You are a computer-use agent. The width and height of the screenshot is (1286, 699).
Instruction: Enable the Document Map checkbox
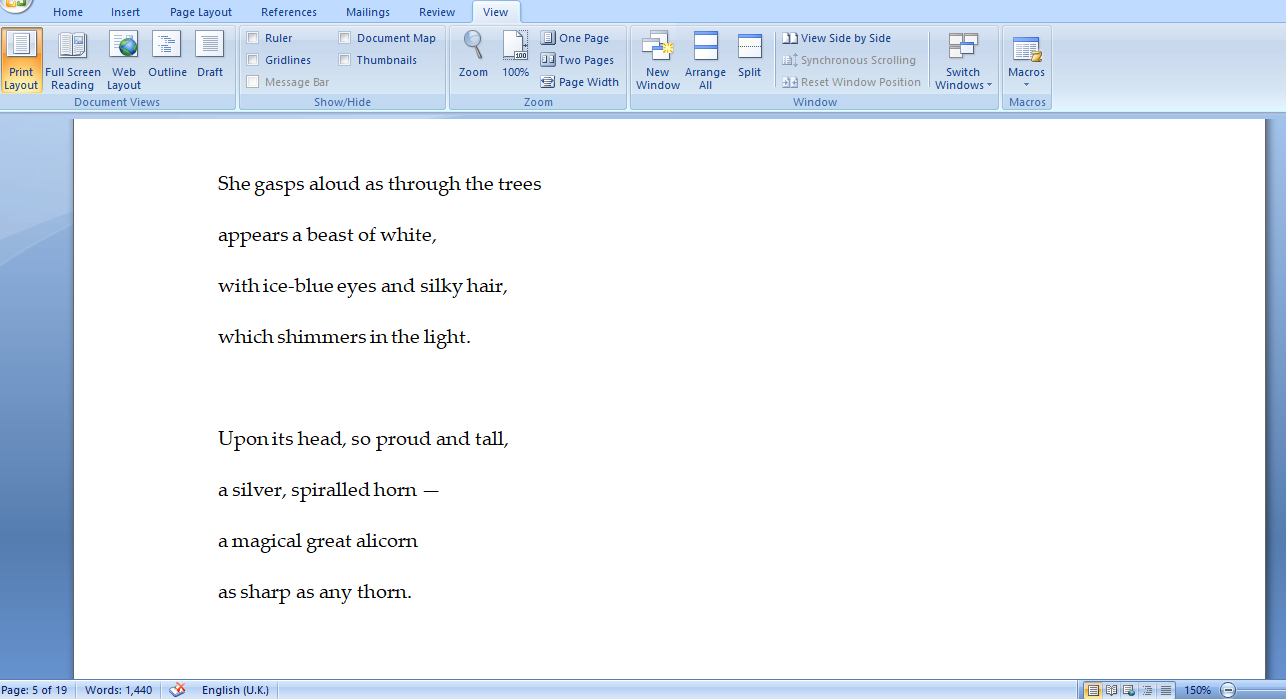pyautogui.click(x=345, y=38)
